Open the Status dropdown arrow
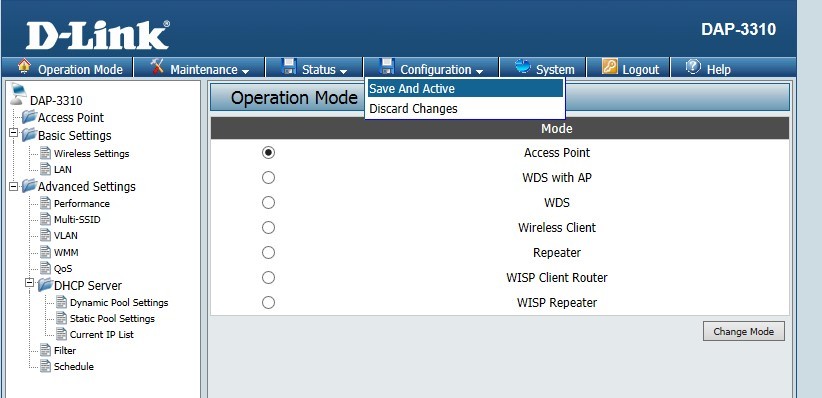The image size is (822, 398). (343, 71)
